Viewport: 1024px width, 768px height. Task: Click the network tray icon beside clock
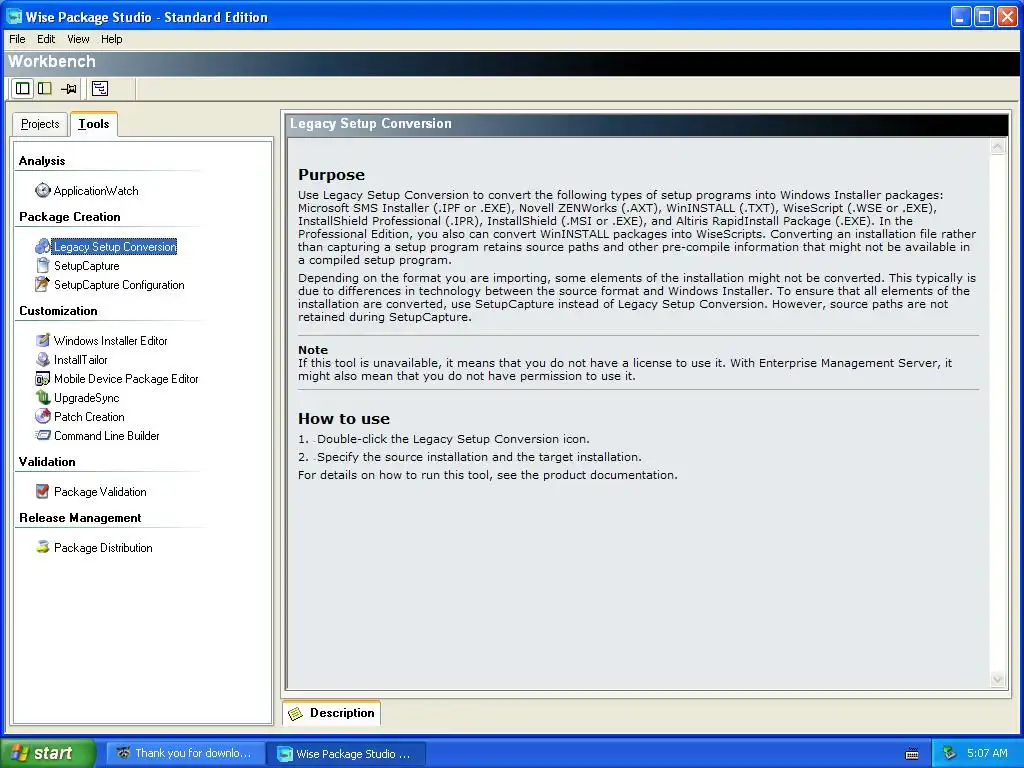click(x=949, y=753)
